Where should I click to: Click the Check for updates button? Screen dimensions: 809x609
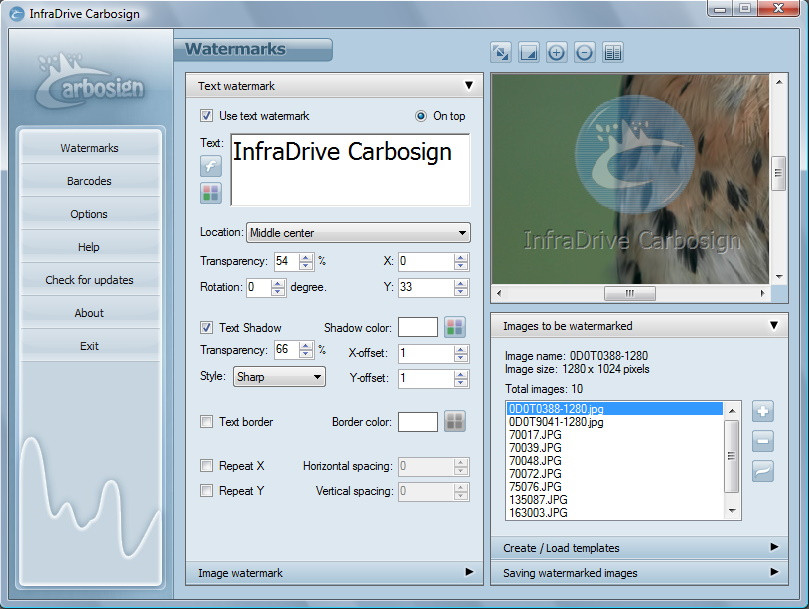point(89,280)
